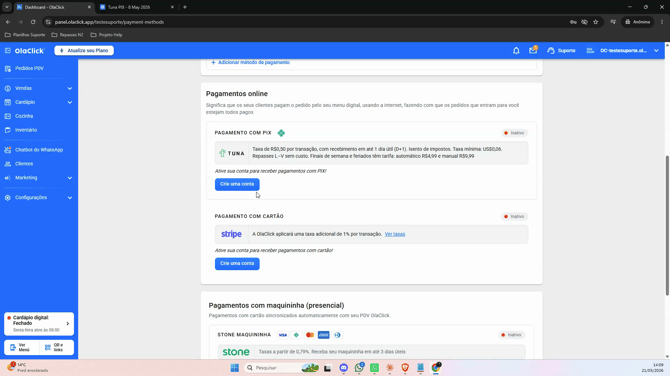This screenshot has height=376, width=670.
Task: Open WhatsApp from the Windows taskbar
Action: point(359,367)
